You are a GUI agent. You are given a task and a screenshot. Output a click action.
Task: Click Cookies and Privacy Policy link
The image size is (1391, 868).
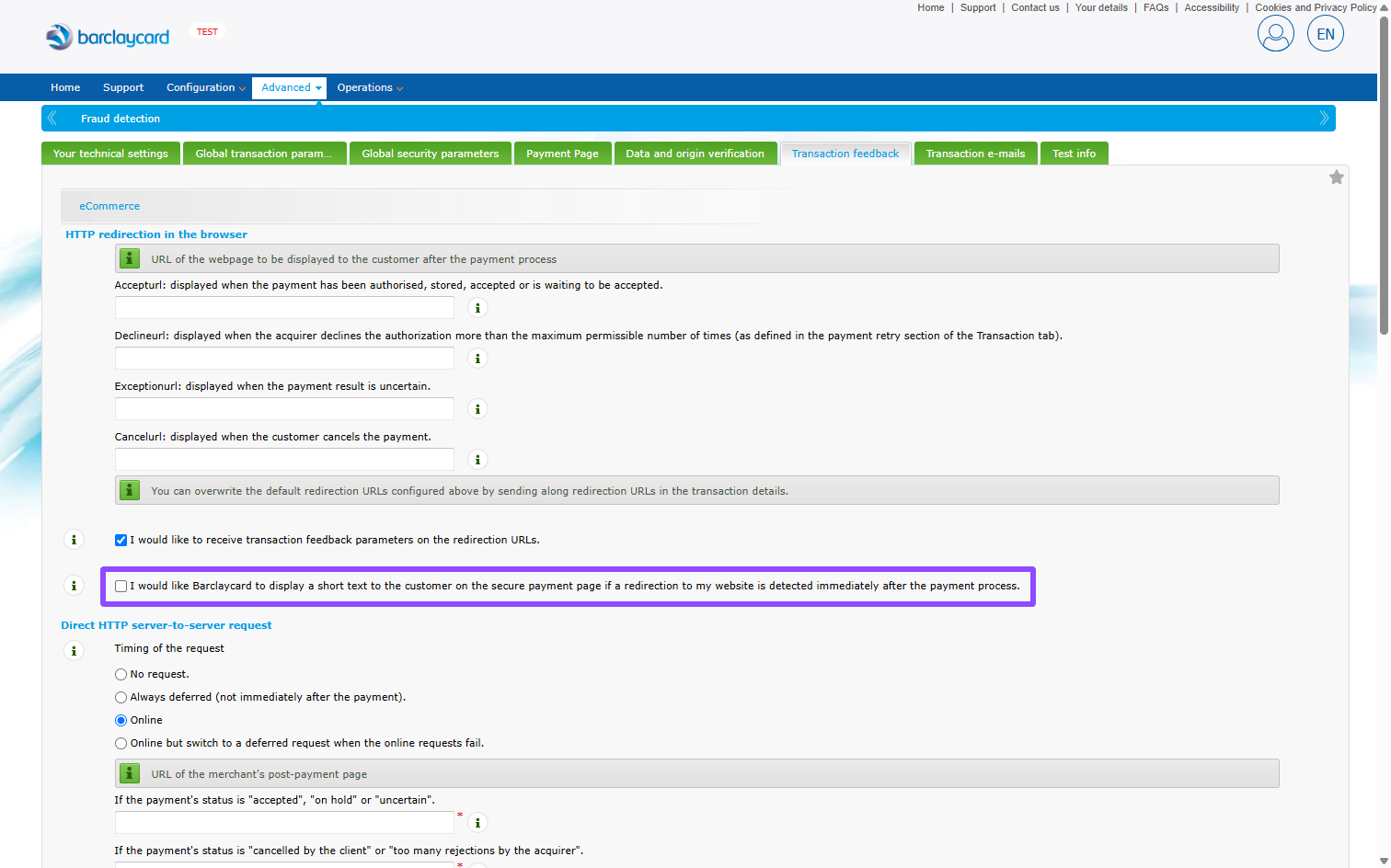tap(1316, 7)
